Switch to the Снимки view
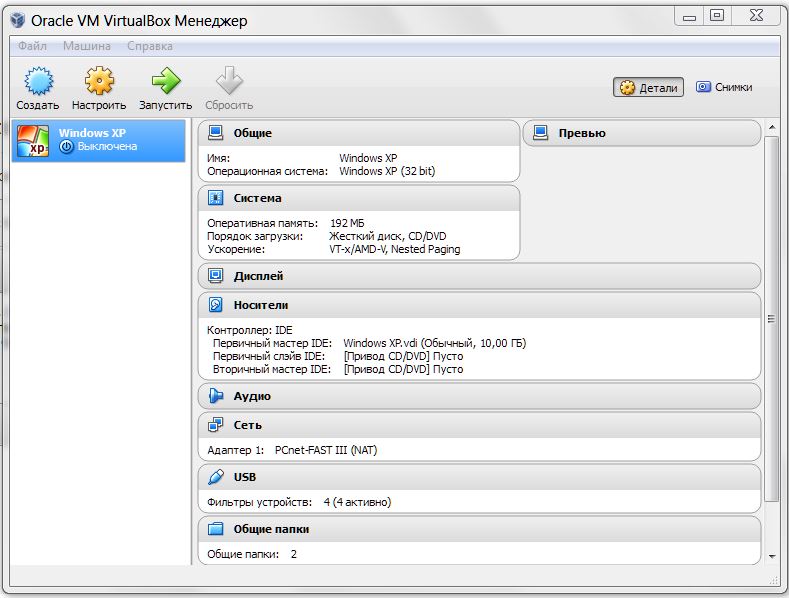 pos(724,87)
